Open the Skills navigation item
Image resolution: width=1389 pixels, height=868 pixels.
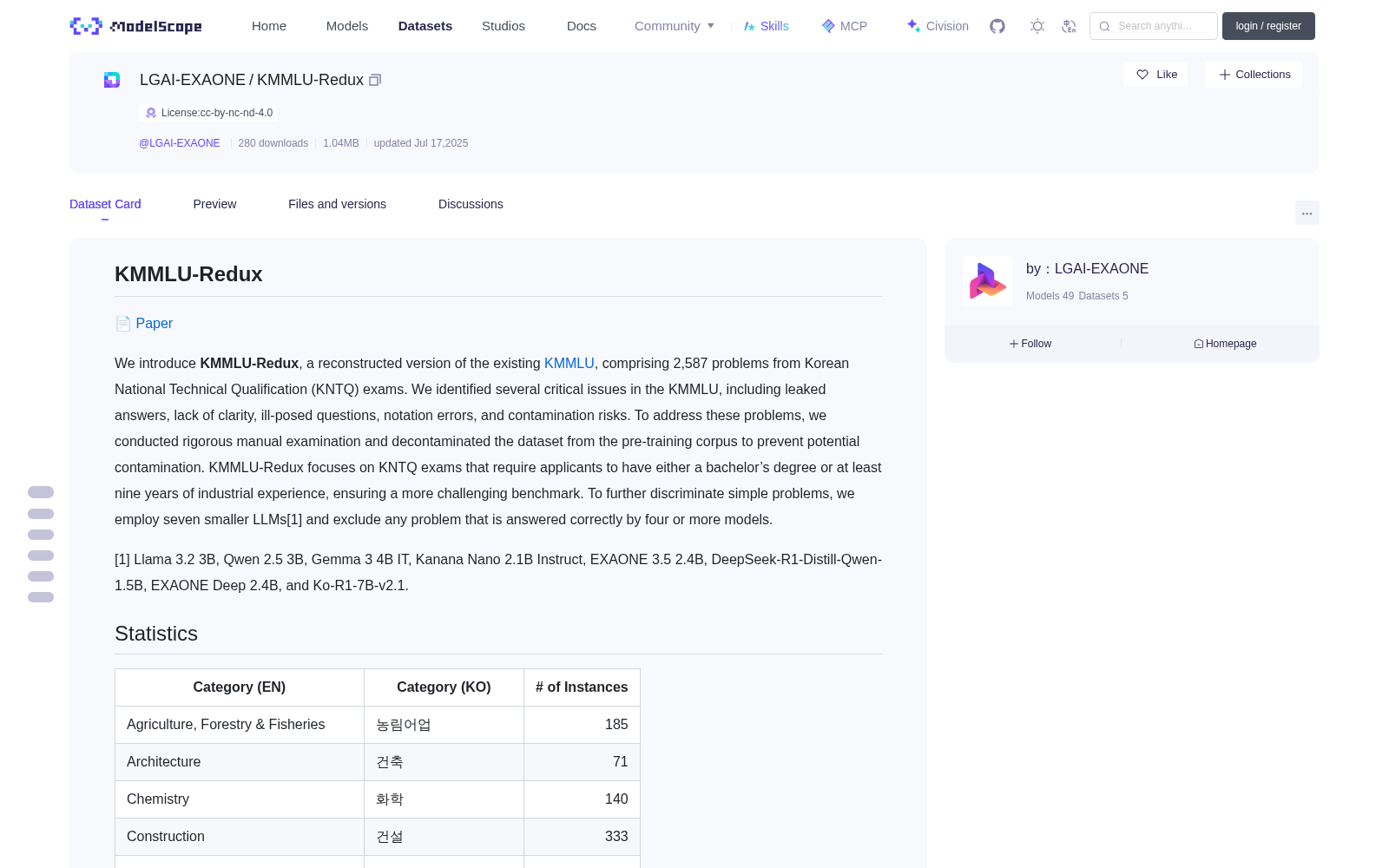(766, 26)
